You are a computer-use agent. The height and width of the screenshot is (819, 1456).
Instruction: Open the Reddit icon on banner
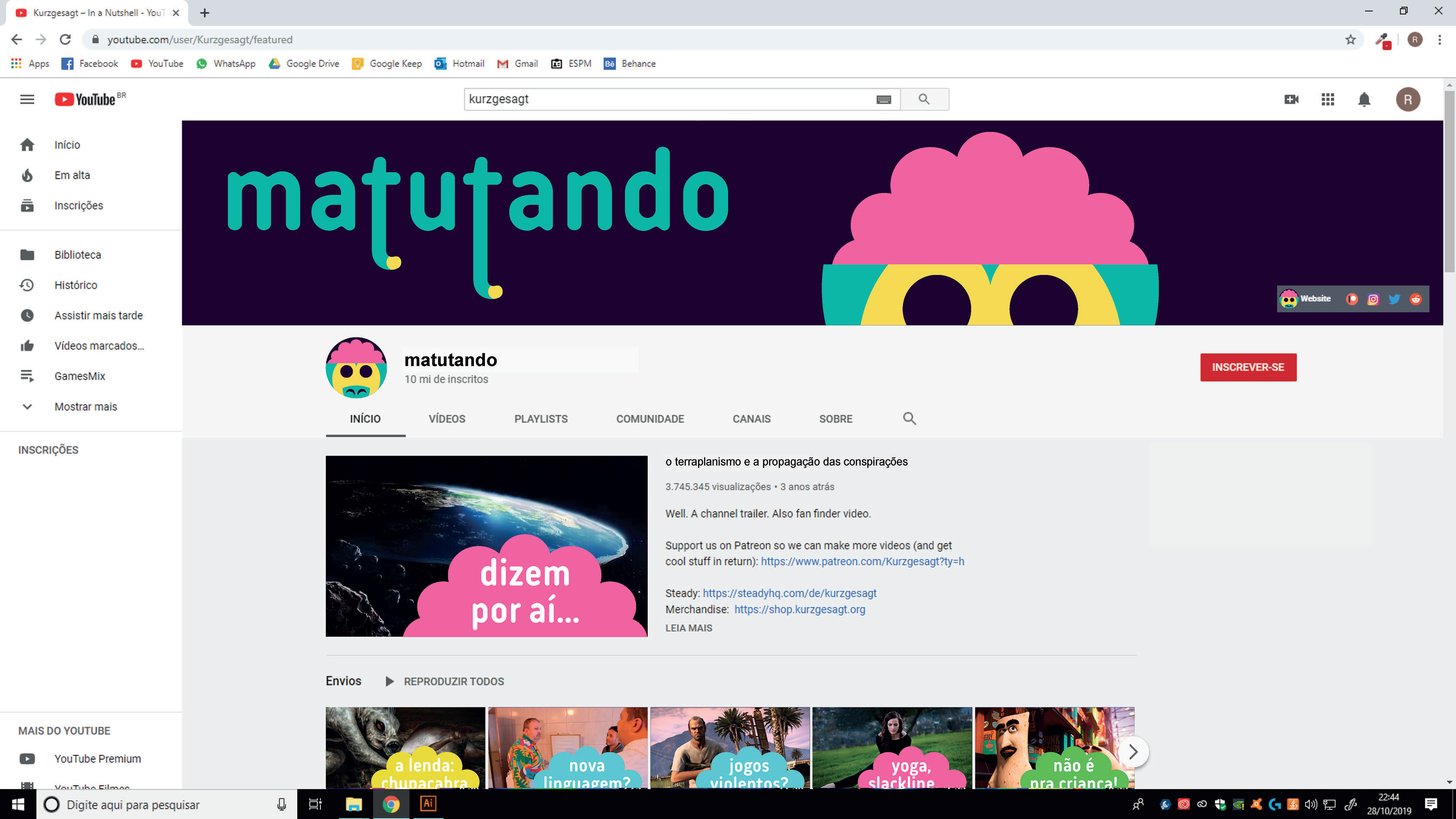tap(1415, 299)
